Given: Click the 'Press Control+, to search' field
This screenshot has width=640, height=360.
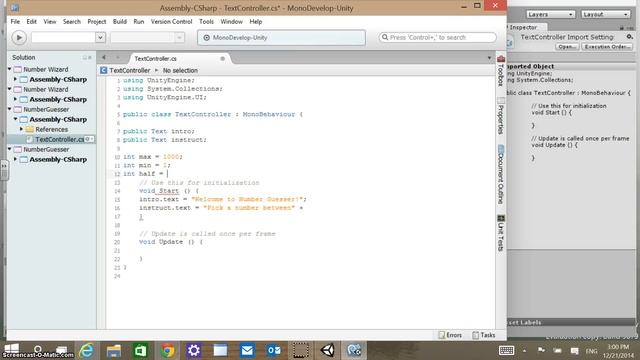Looking at the screenshot, I should pyautogui.click(x=438, y=38).
